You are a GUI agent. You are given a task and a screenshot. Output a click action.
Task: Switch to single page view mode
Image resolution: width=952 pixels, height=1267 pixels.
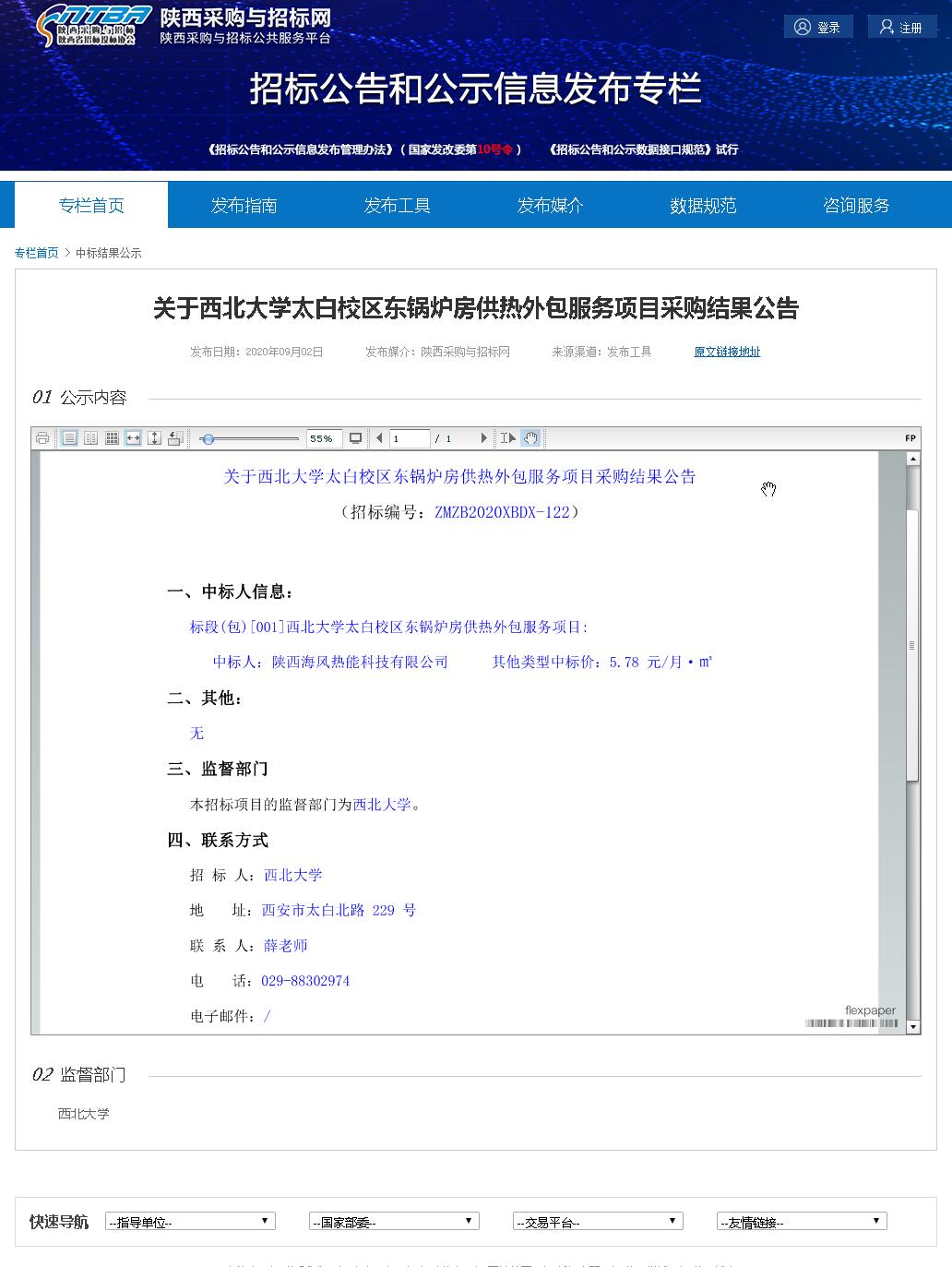pyautogui.click(x=69, y=438)
